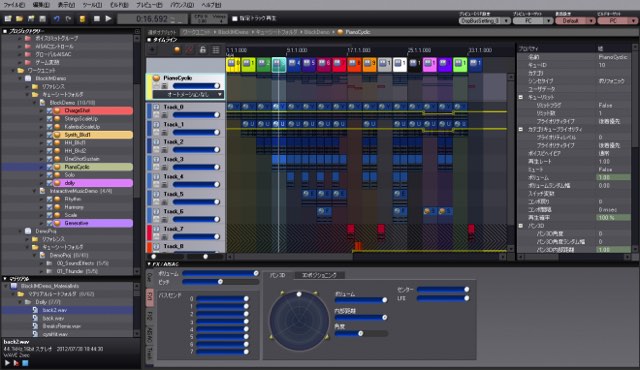Viewport: 640px width, 370px height.
Task: Click the orange cue ball icon in timeline toolbar
Action: tap(177, 50)
